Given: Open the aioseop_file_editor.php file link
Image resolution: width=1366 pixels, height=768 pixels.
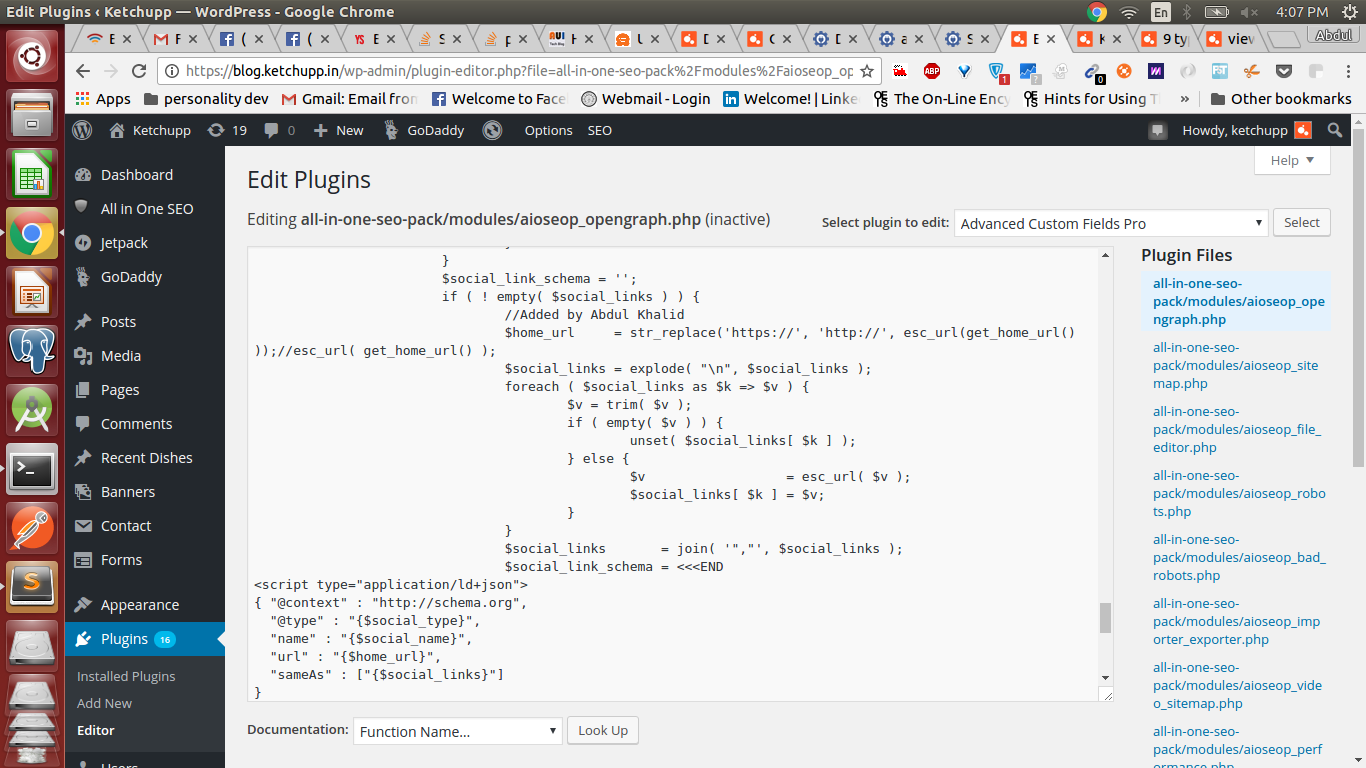Looking at the screenshot, I should 1236,429.
